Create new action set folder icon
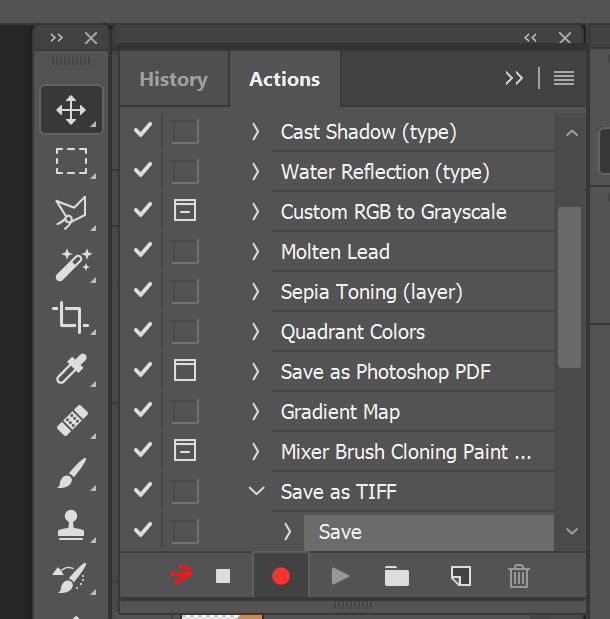 click(397, 576)
